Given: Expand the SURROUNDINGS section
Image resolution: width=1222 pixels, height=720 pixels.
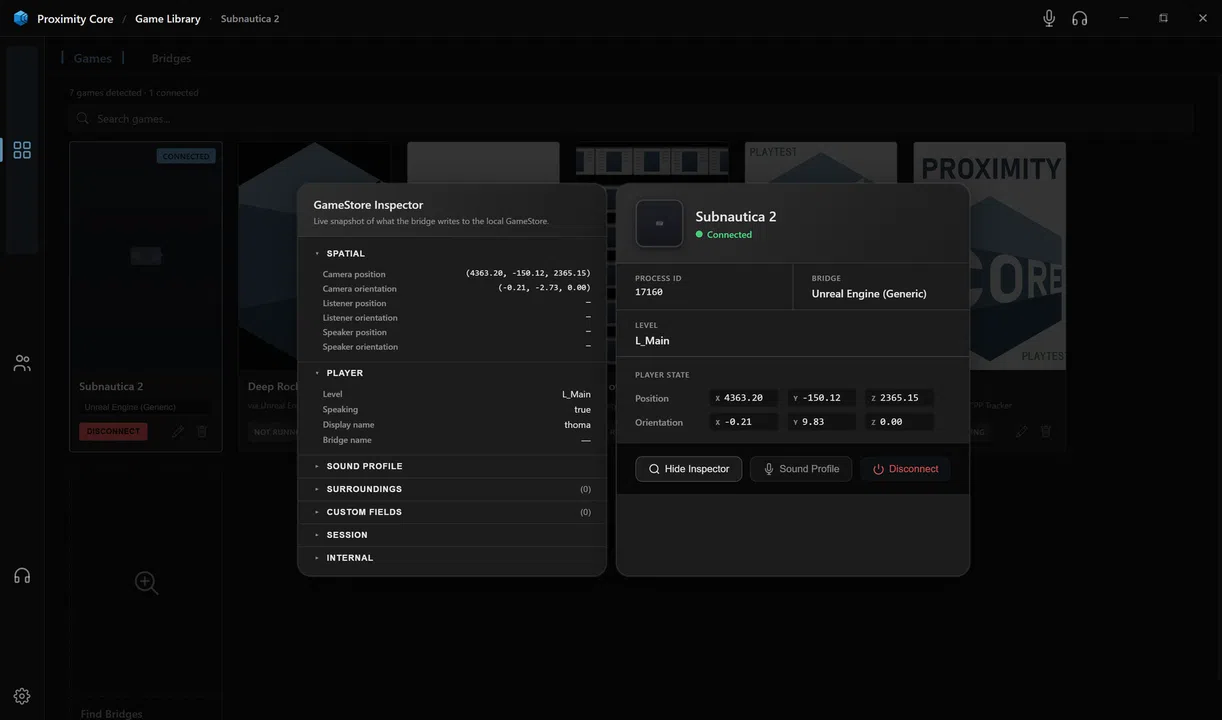Looking at the screenshot, I should point(452,489).
